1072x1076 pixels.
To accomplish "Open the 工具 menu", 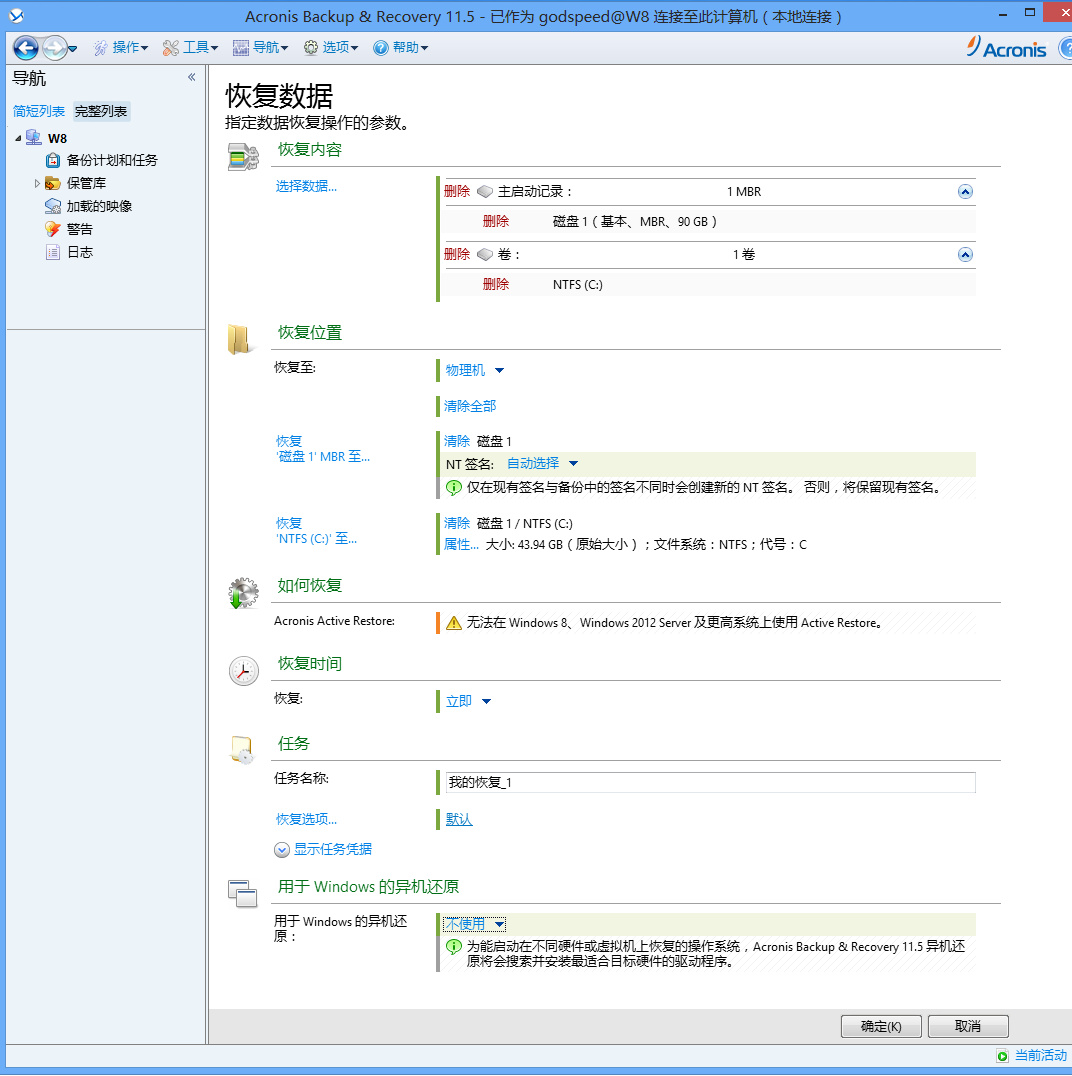I will click(190, 47).
